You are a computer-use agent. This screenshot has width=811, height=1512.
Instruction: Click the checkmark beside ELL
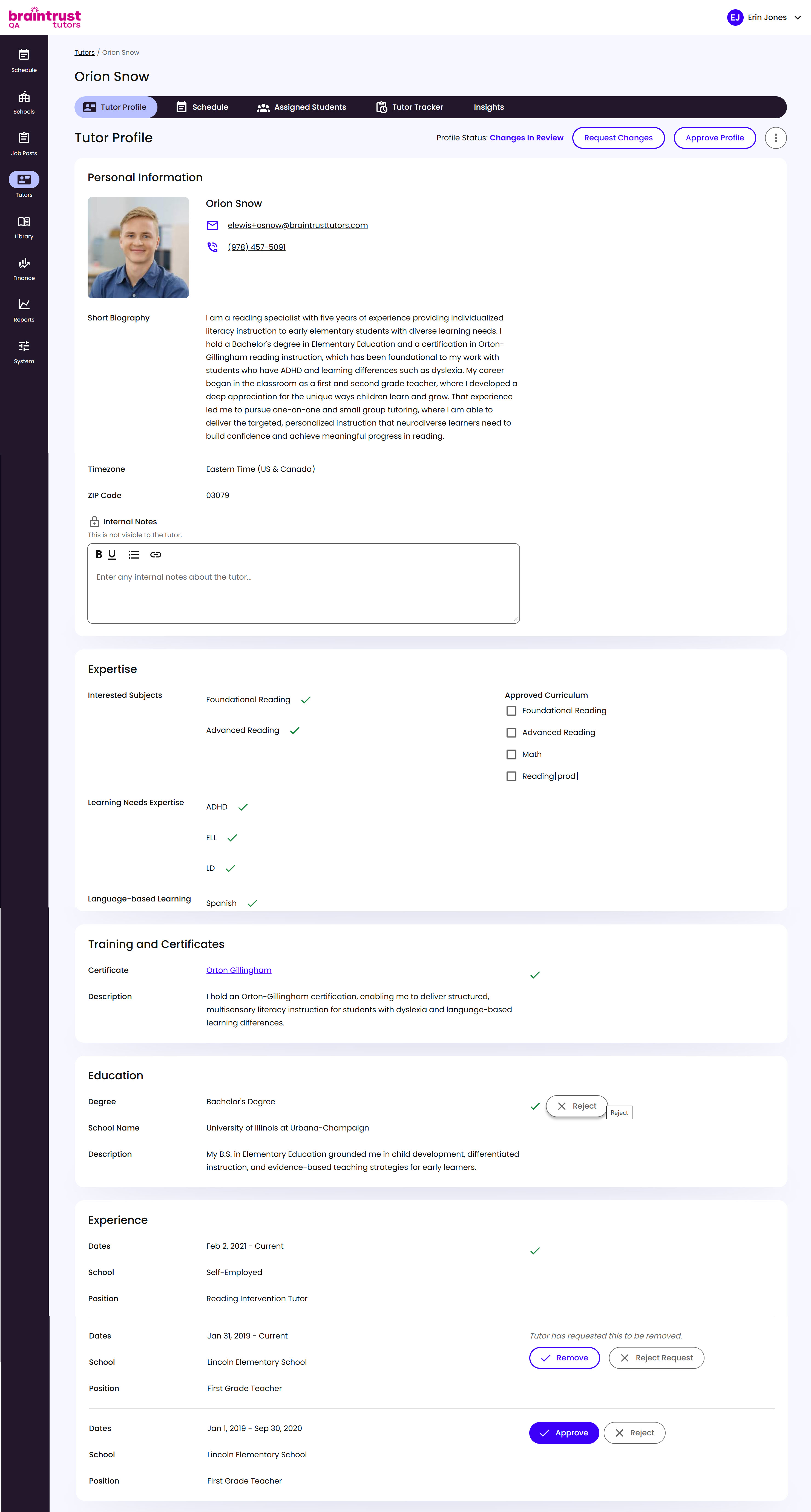click(232, 838)
